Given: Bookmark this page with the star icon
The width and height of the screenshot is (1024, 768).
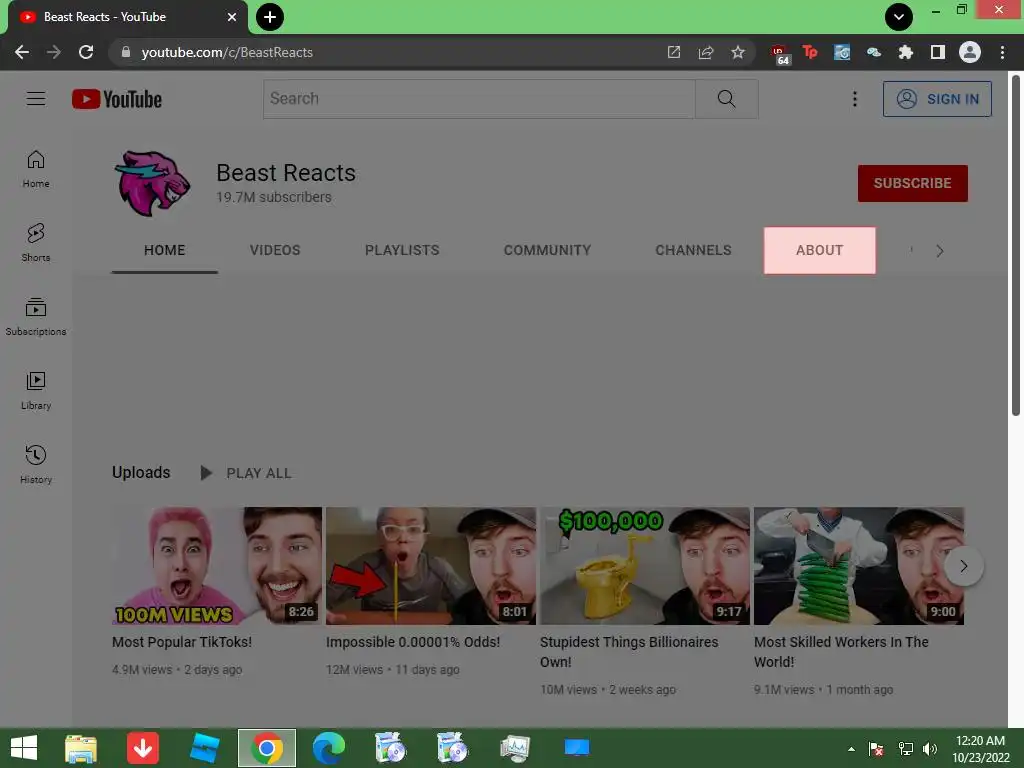Looking at the screenshot, I should tap(738, 52).
